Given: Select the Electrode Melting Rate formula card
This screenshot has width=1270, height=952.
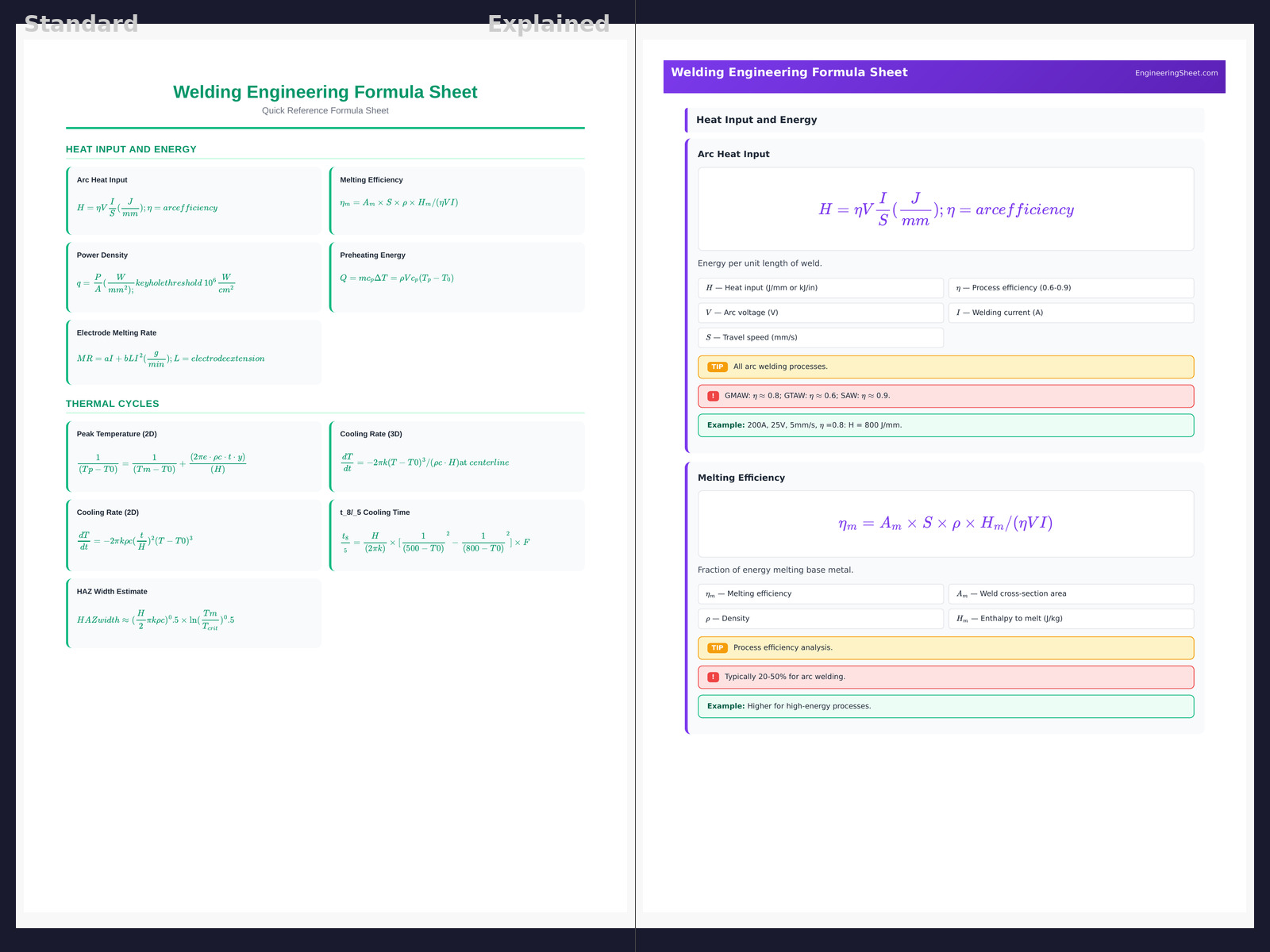Looking at the screenshot, I should pyautogui.click(x=194, y=352).
